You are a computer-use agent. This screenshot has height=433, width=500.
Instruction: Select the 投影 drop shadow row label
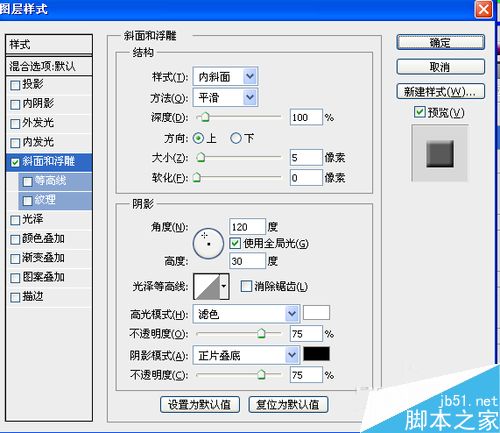point(33,84)
